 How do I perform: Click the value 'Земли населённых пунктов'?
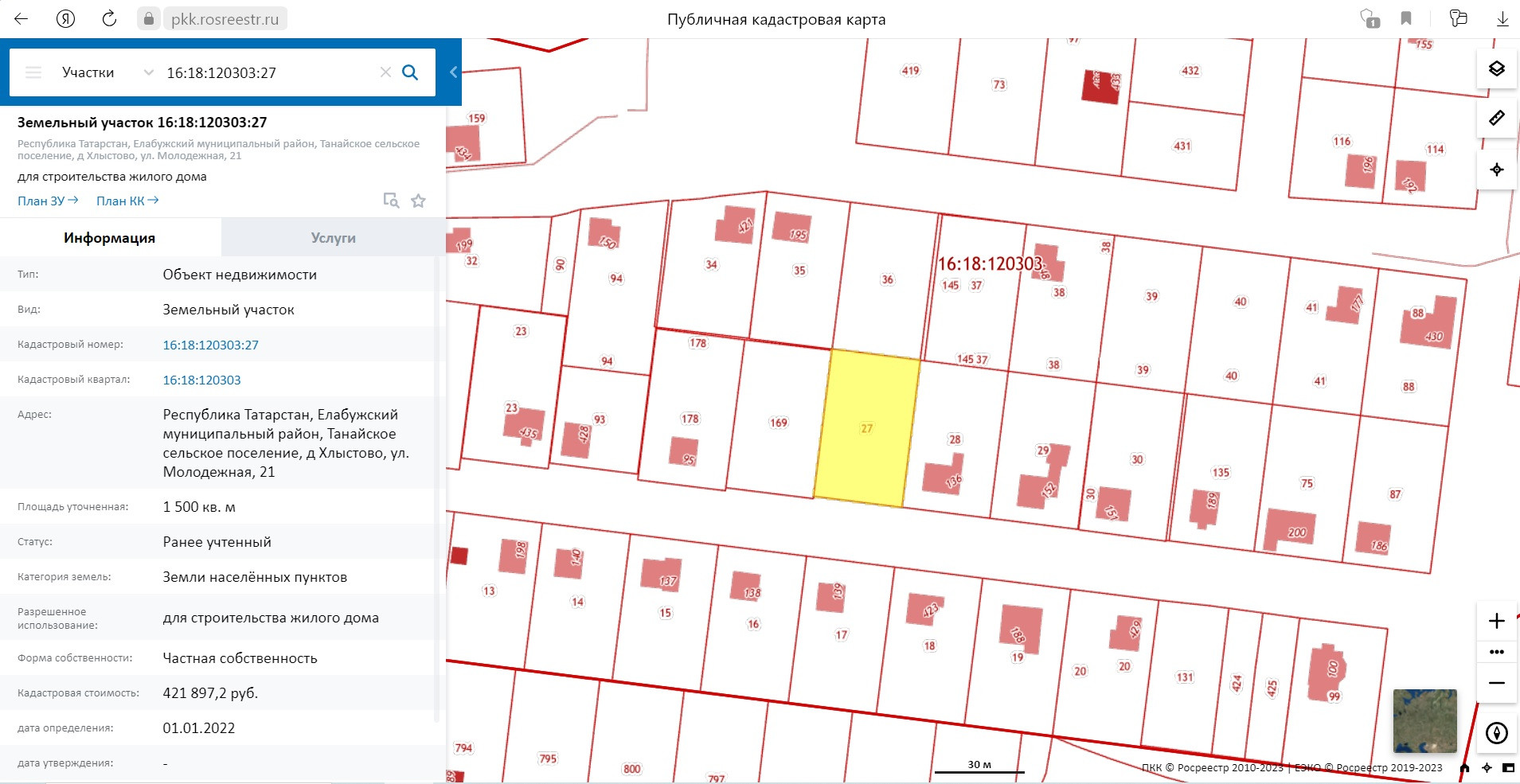pos(255,577)
